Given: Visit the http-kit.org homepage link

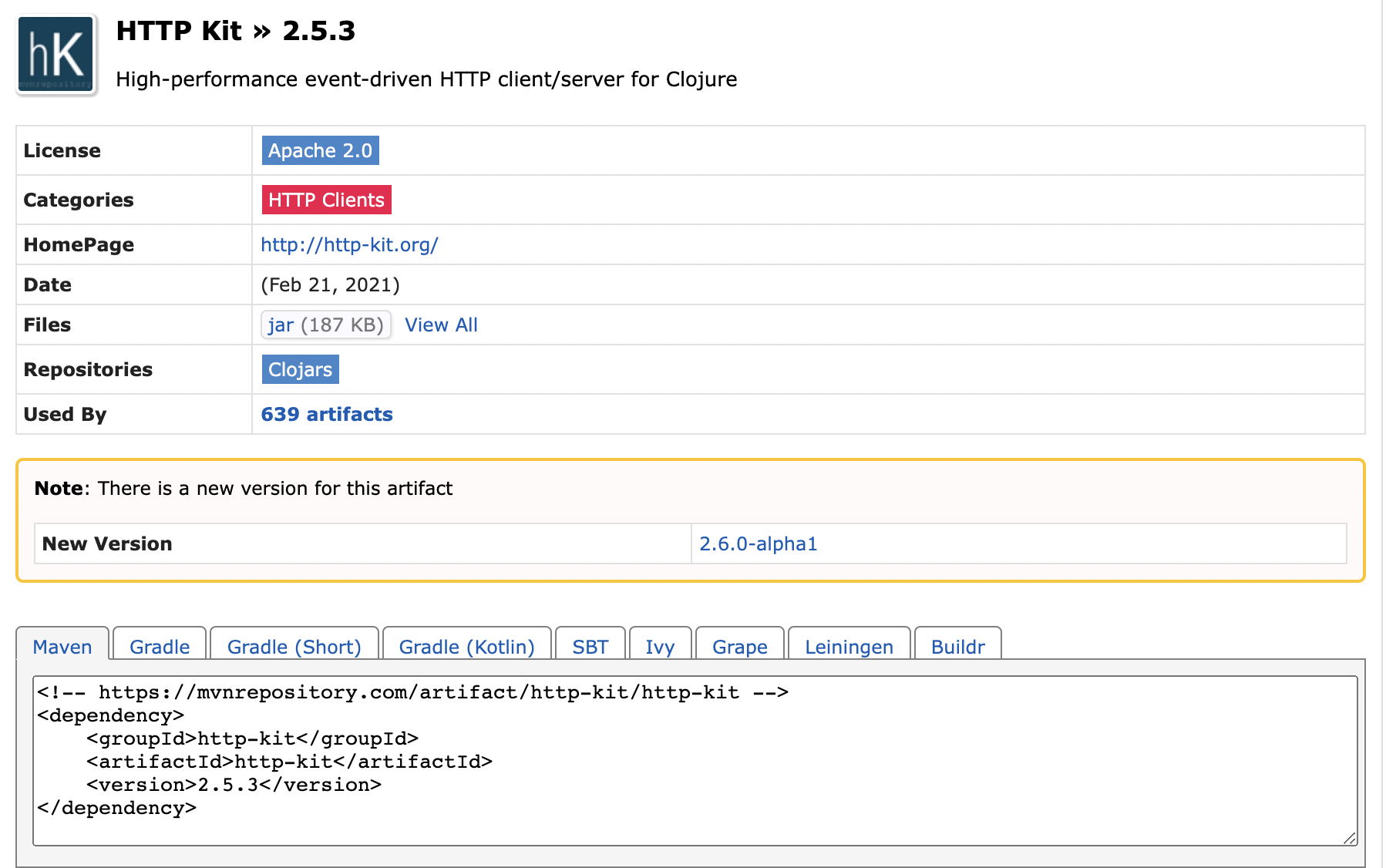Looking at the screenshot, I should (x=349, y=245).
